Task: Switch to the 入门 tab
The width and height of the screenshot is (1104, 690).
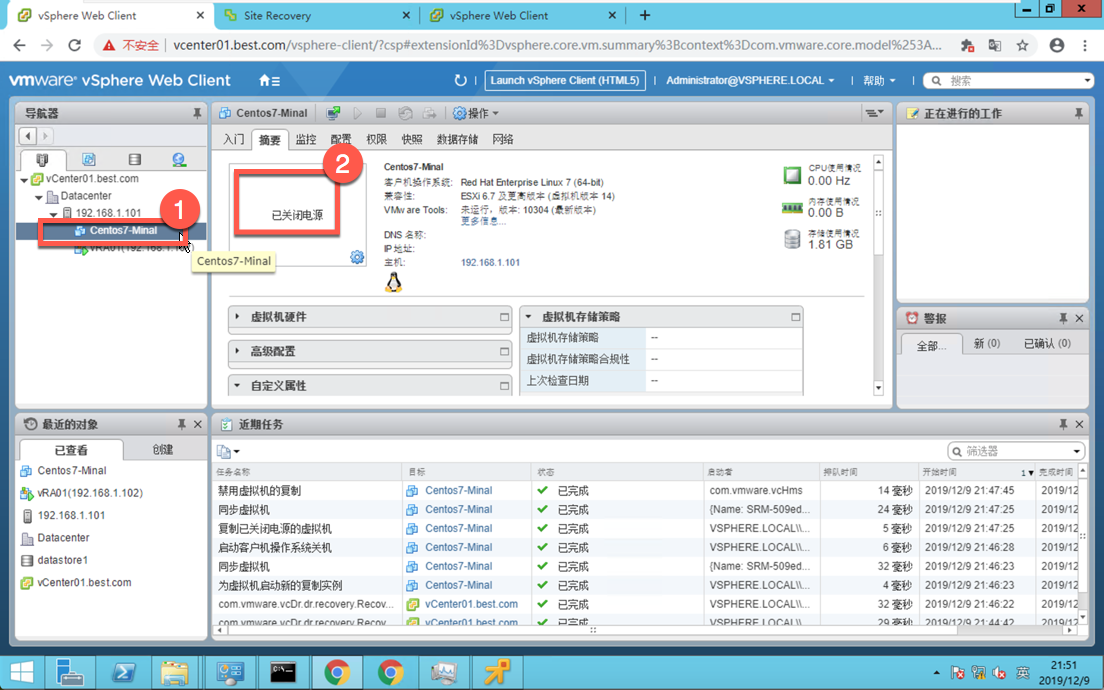Action: (234, 139)
